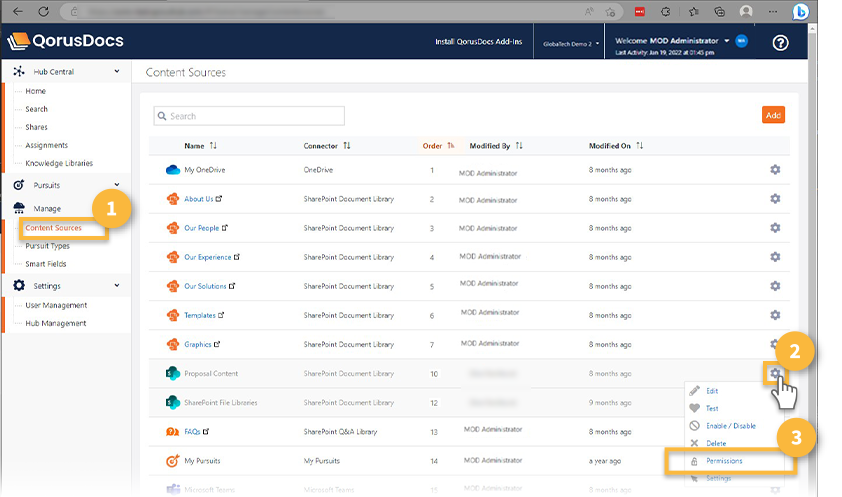Click the user avatar badge in header
The width and height of the screenshot is (842, 497).
[x=742, y=41]
